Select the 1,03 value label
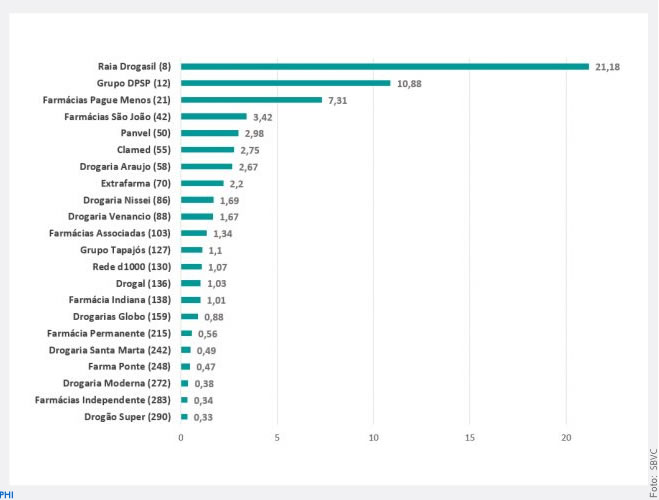The image size is (659, 500). 216,284
